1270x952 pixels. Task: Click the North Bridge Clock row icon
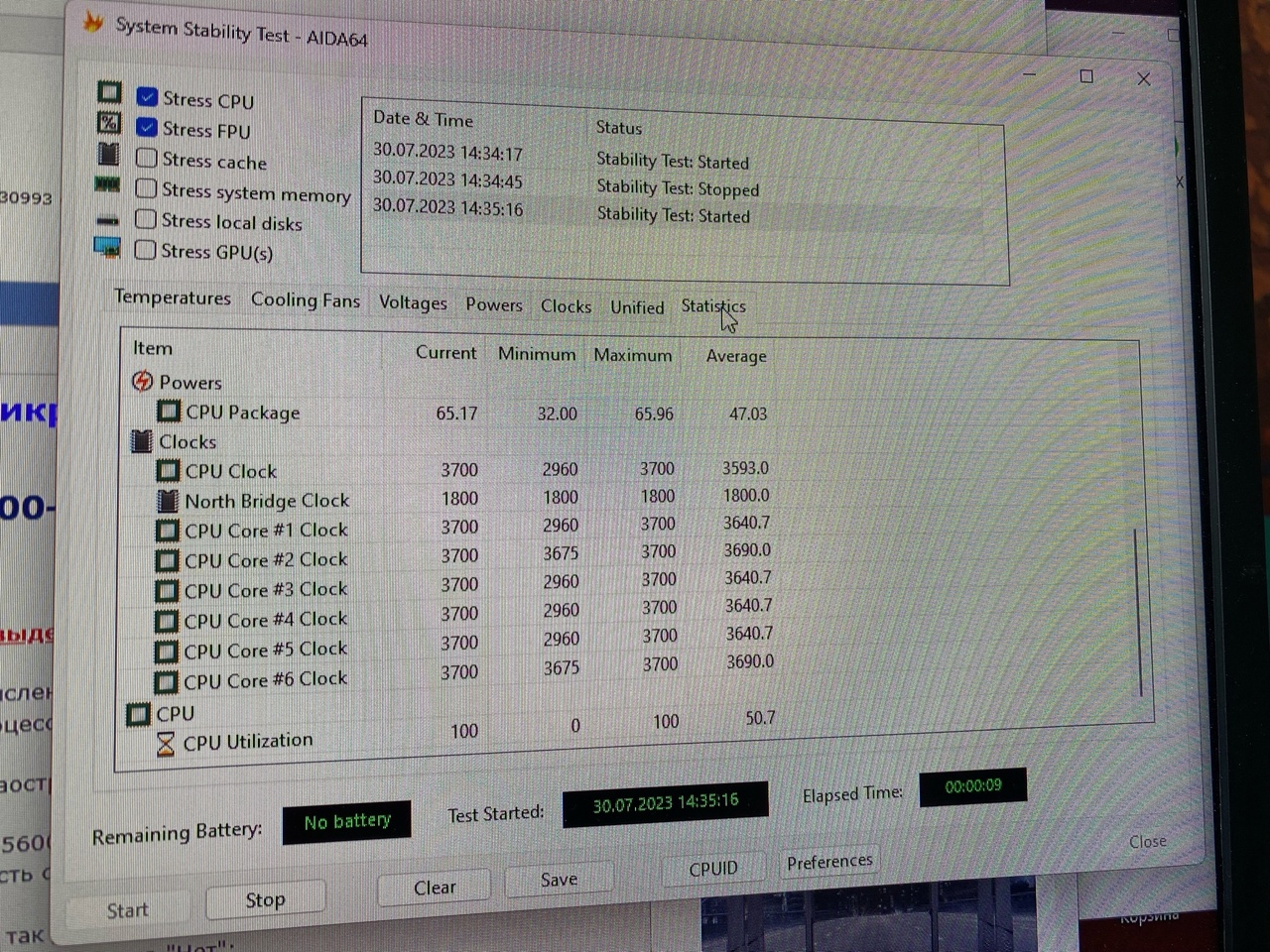[169, 500]
